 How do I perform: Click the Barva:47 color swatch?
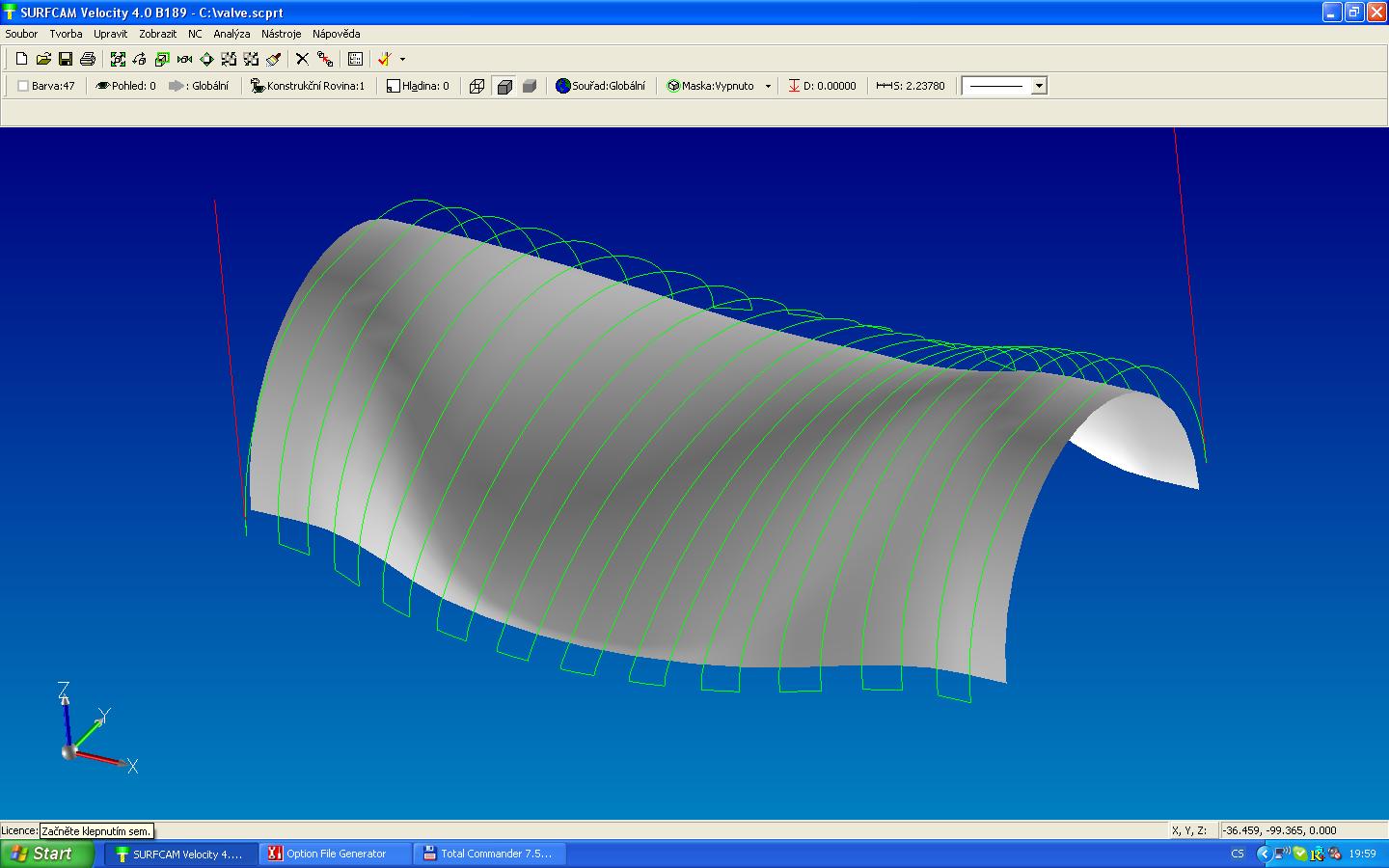pos(23,86)
